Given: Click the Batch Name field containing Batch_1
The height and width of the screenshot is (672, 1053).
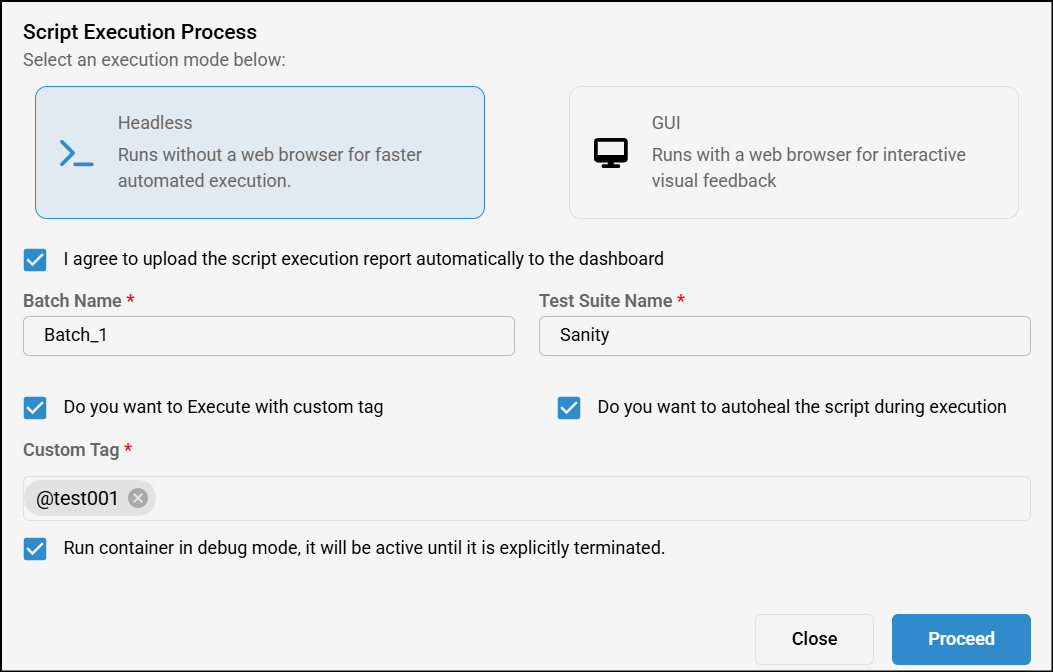Looking at the screenshot, I should tap(268, 336).
